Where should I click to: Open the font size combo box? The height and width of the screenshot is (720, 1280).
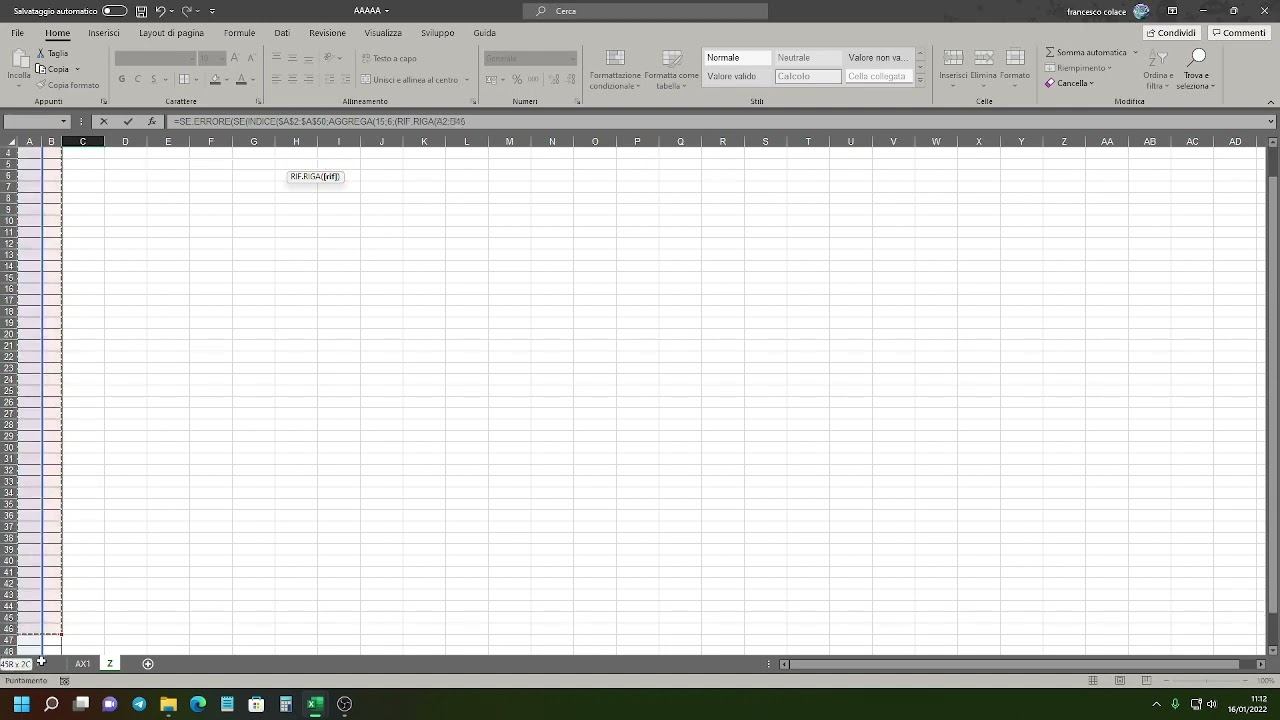[x=211, y=58]
